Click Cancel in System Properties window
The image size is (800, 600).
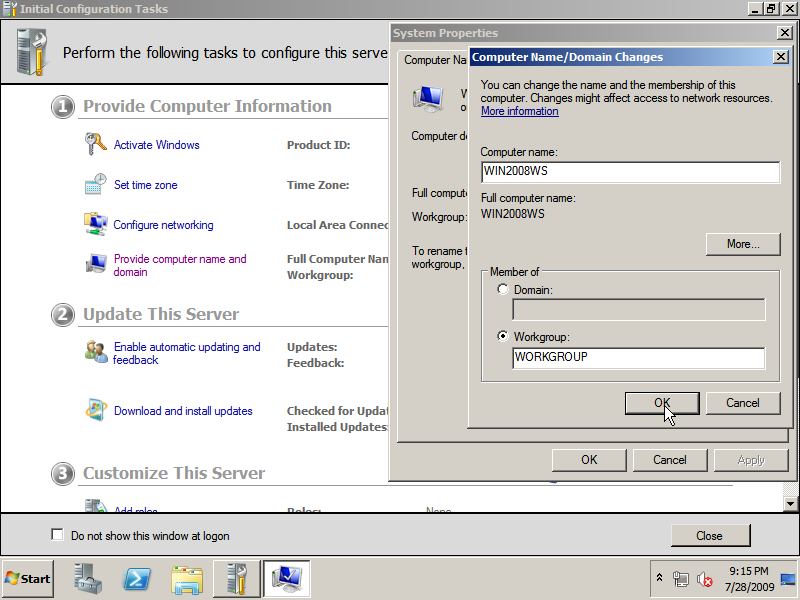pyautogui.click(x=669, y=460)
